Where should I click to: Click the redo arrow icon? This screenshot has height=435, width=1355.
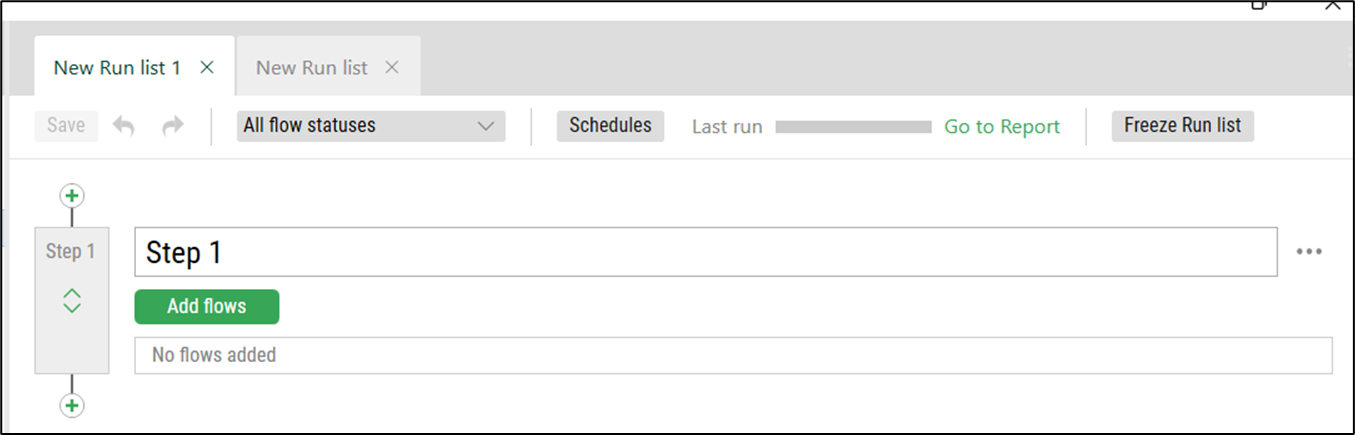tap(173, 126)
